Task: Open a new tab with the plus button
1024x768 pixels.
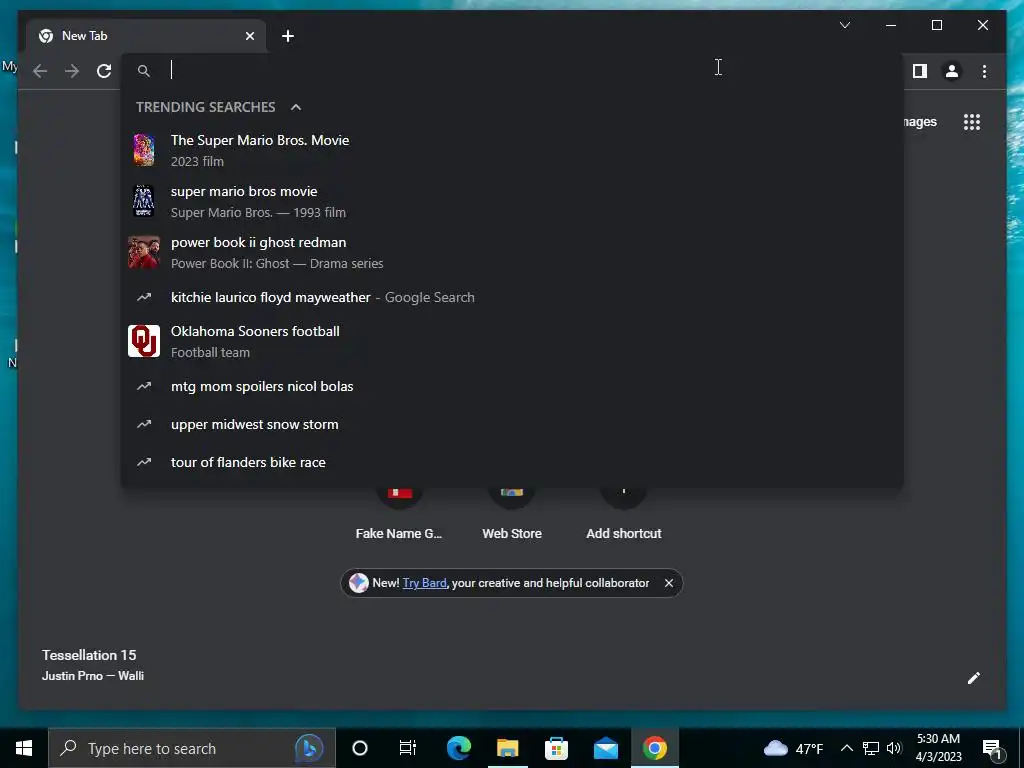Action: click(287, 36)
